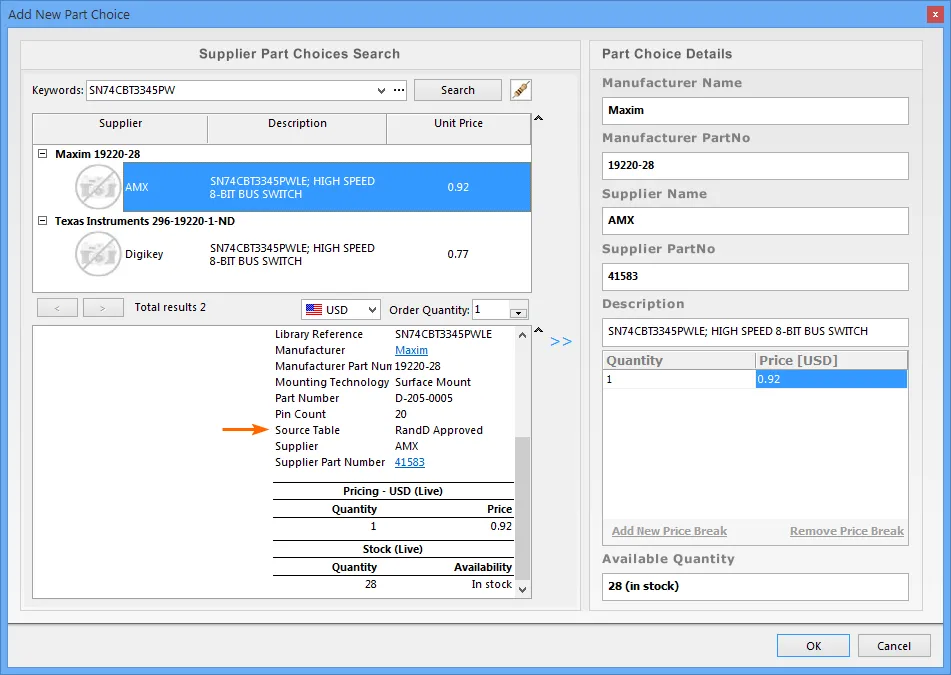Click the no-image placeholder for Digikey supplier
The width and height of the screenshot is (951, 675).
point(98,254)
